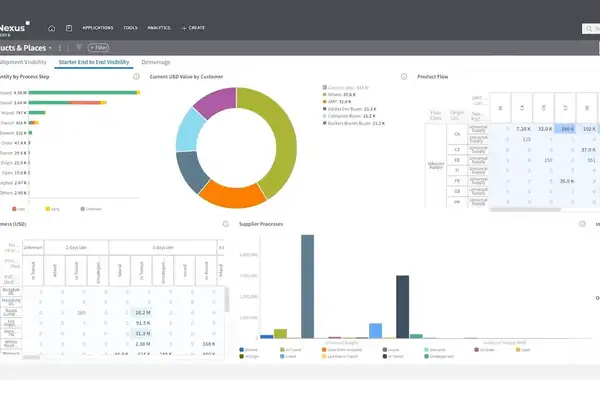
Task: Toggle the Late legend item under the bar chart
Action: (18, 209)
